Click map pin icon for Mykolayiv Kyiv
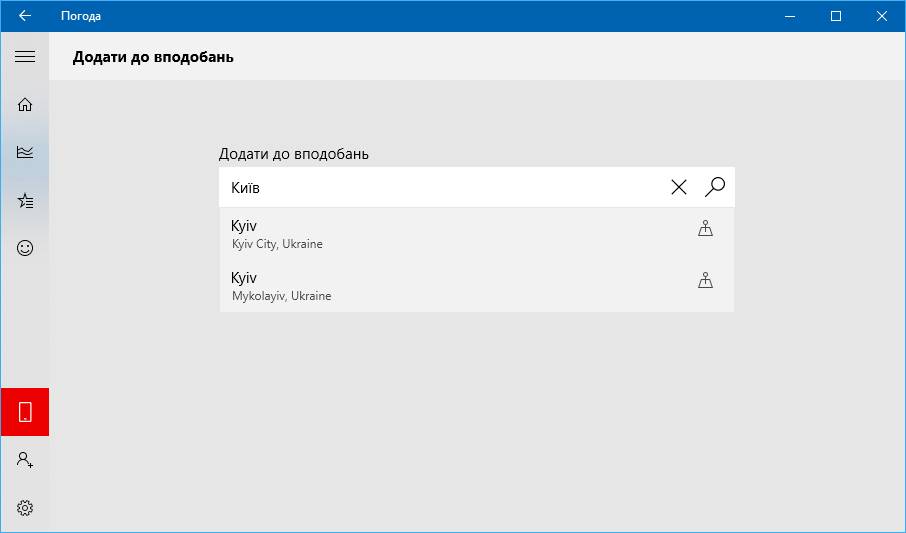 coord(706,280)
